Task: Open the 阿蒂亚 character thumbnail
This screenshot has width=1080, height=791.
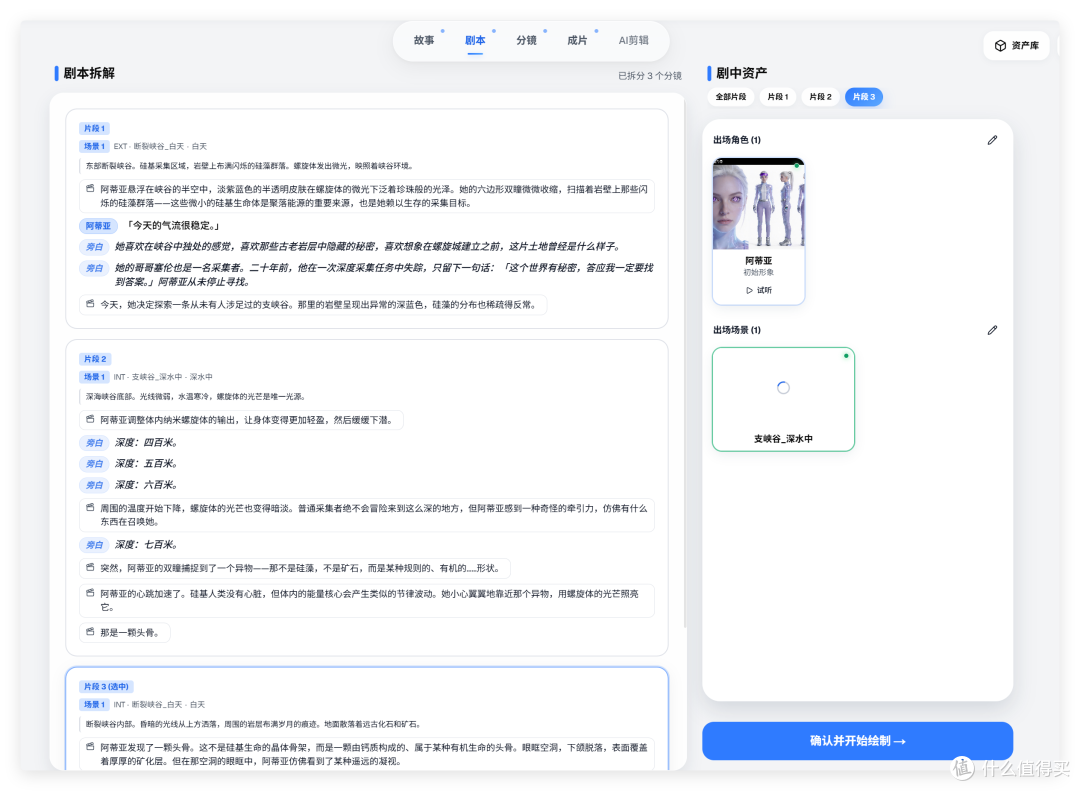Action: [758, 204]
